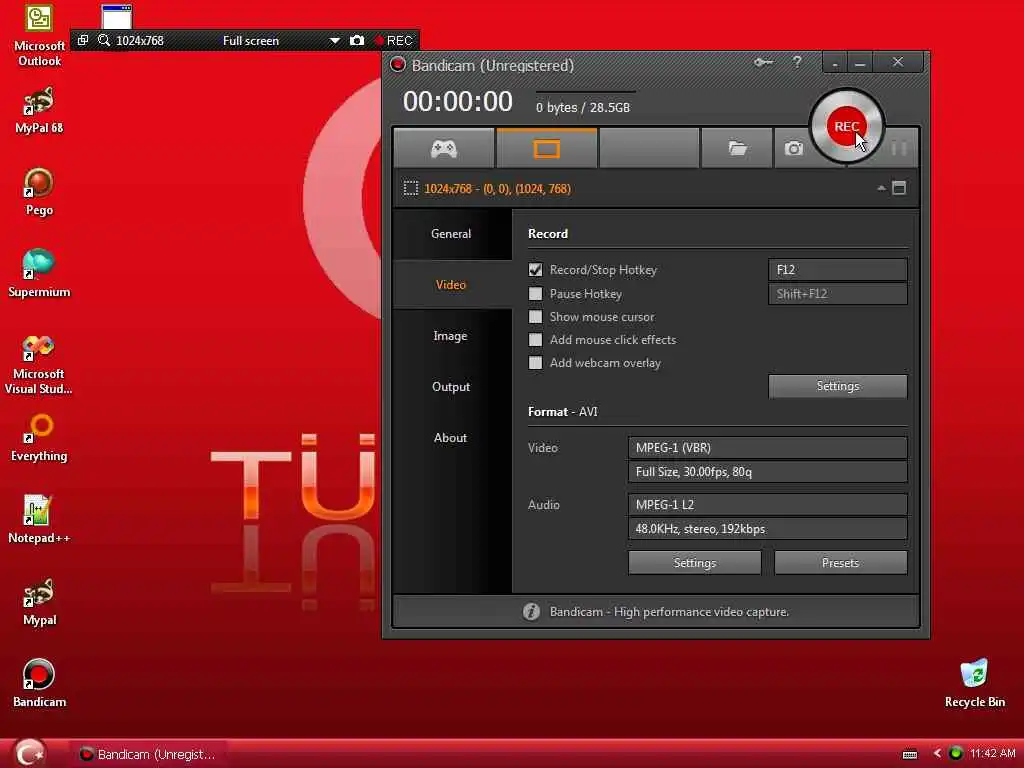The height and width of the screenshot is (768, 1024).
Task: Collapse the panel using the small up arrow
Action: coord(881,188)
